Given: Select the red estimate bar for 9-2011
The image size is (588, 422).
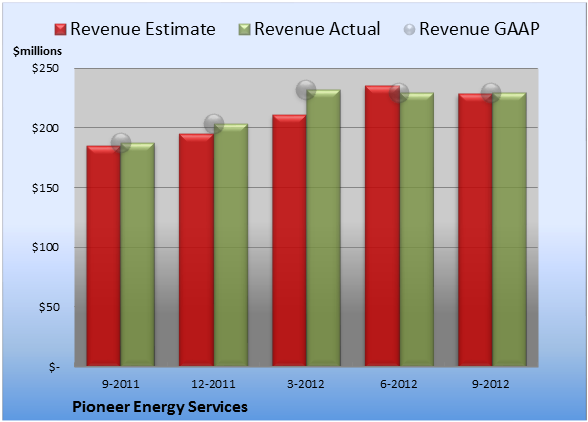Looking at the screenshot, I should click(x=104, y=256).
